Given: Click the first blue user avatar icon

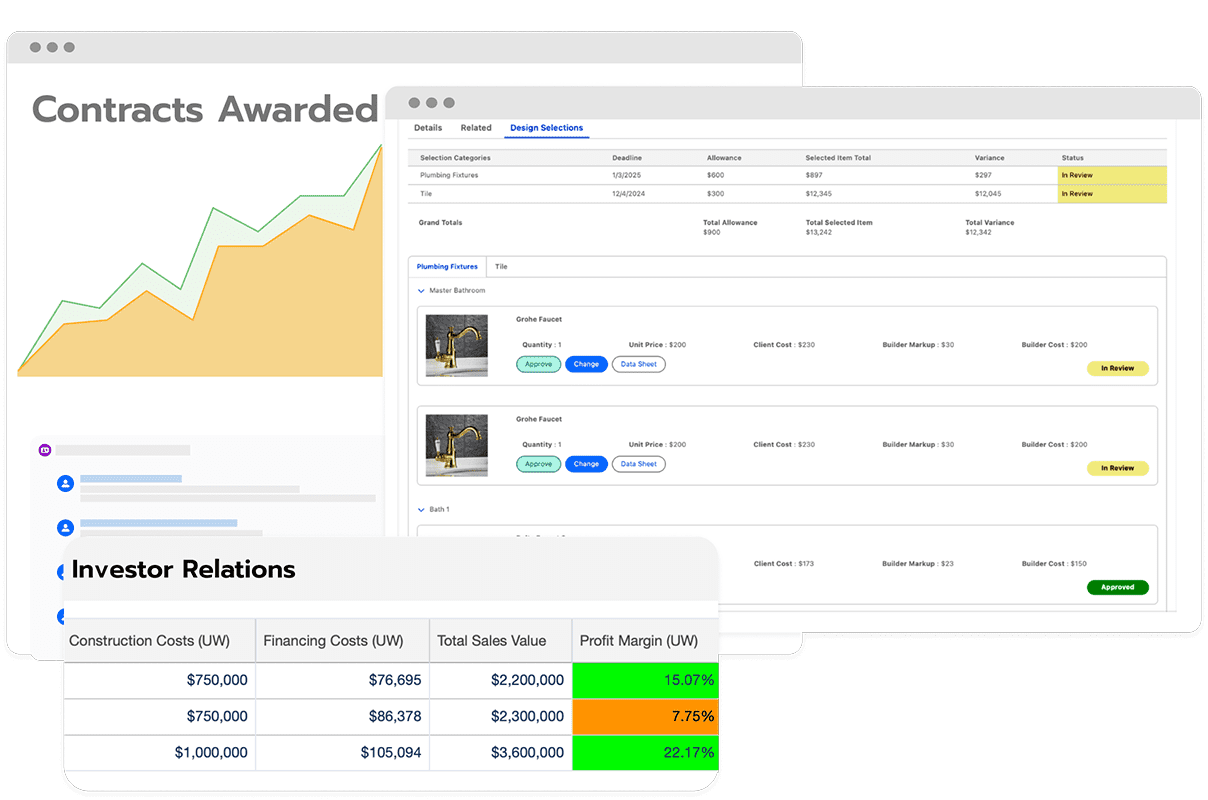Looking at the screenshot, I should [x=66, y=484].
